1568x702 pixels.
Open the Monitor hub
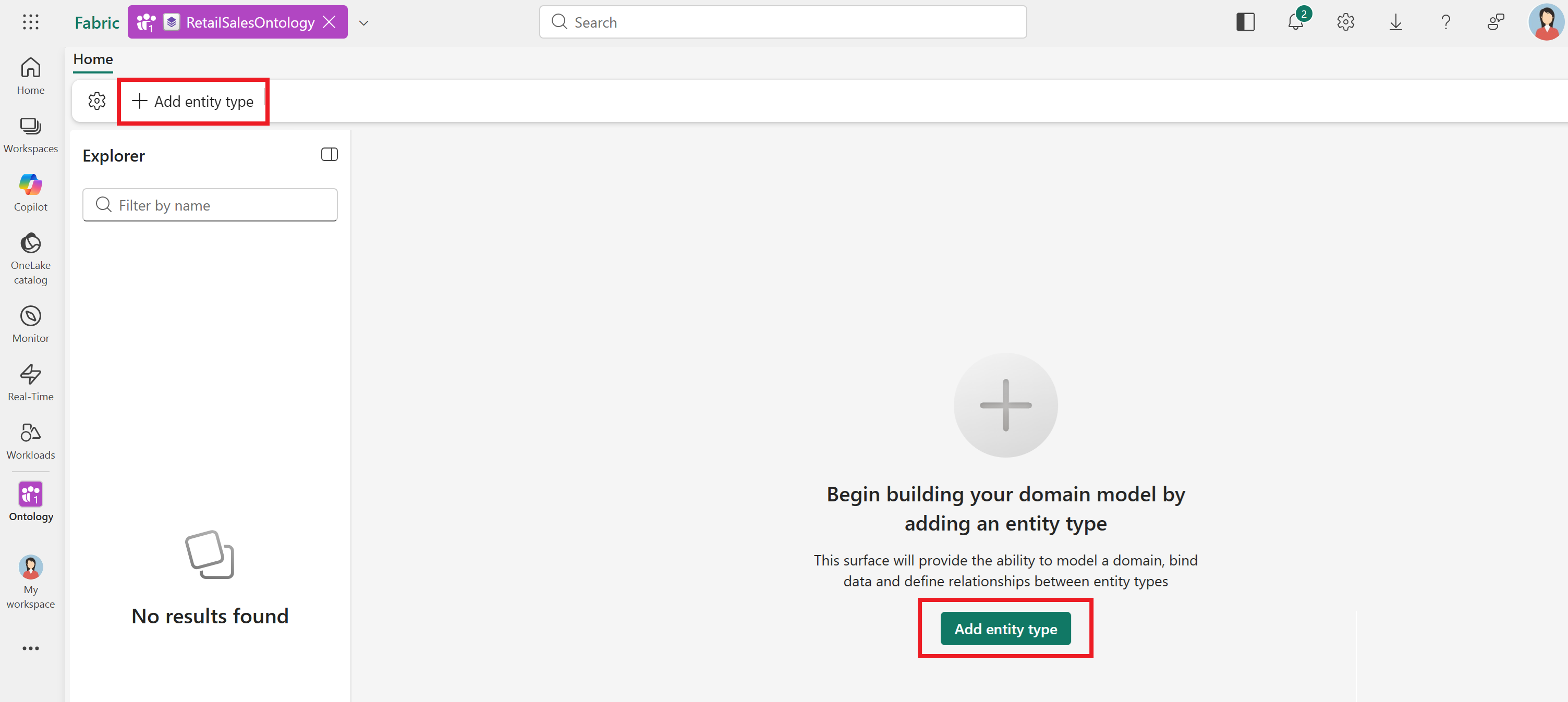click(x=30, y=324)
